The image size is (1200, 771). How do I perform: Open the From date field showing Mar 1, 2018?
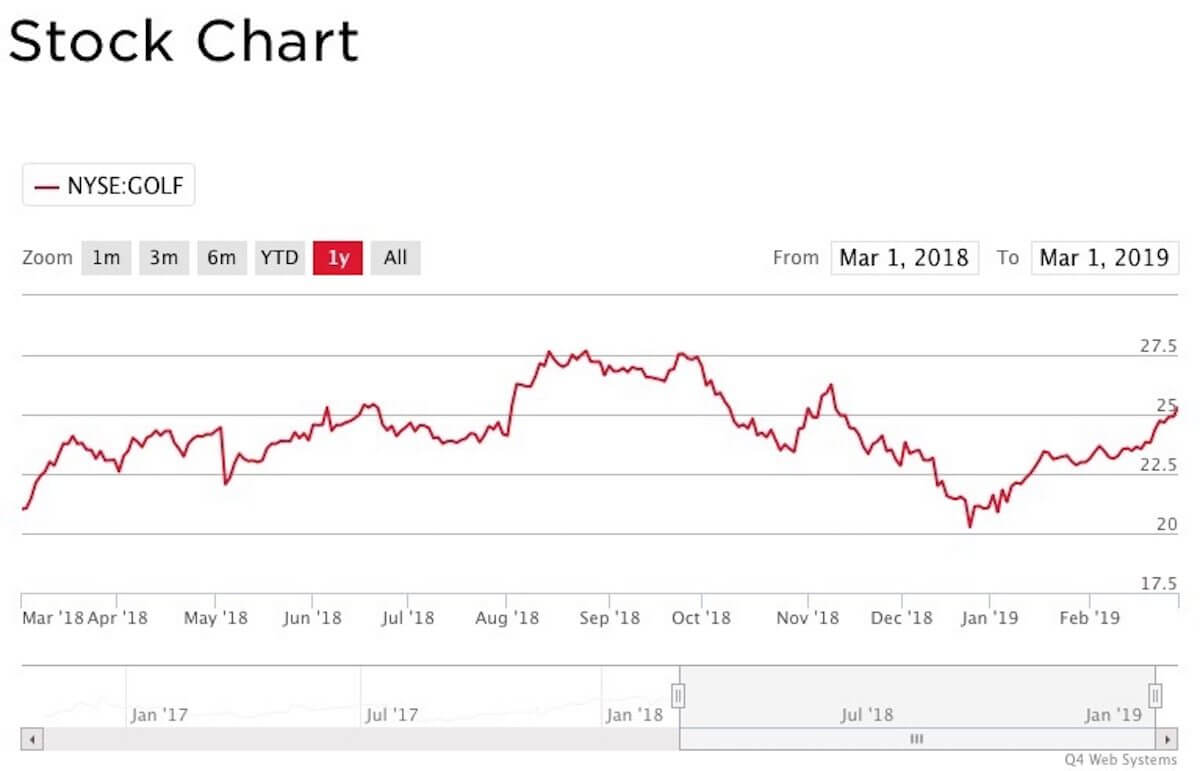click(x=904, y=257)
